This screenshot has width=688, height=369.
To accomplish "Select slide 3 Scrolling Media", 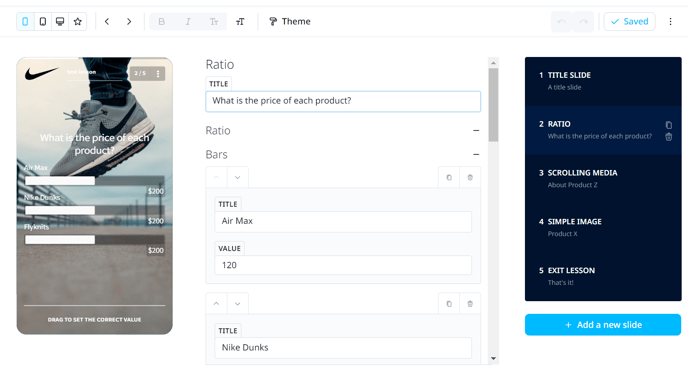I will point(603,179).
